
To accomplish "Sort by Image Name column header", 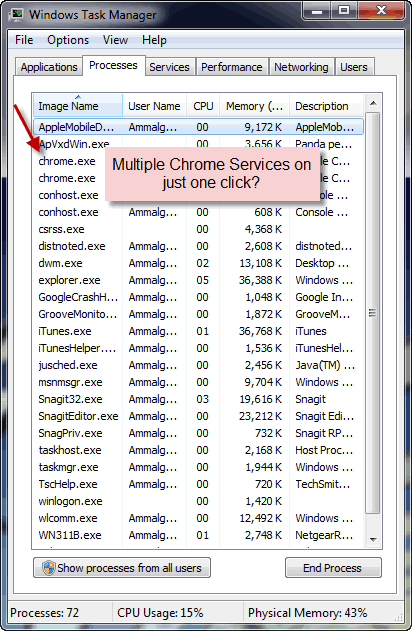I will coord(78,105).
